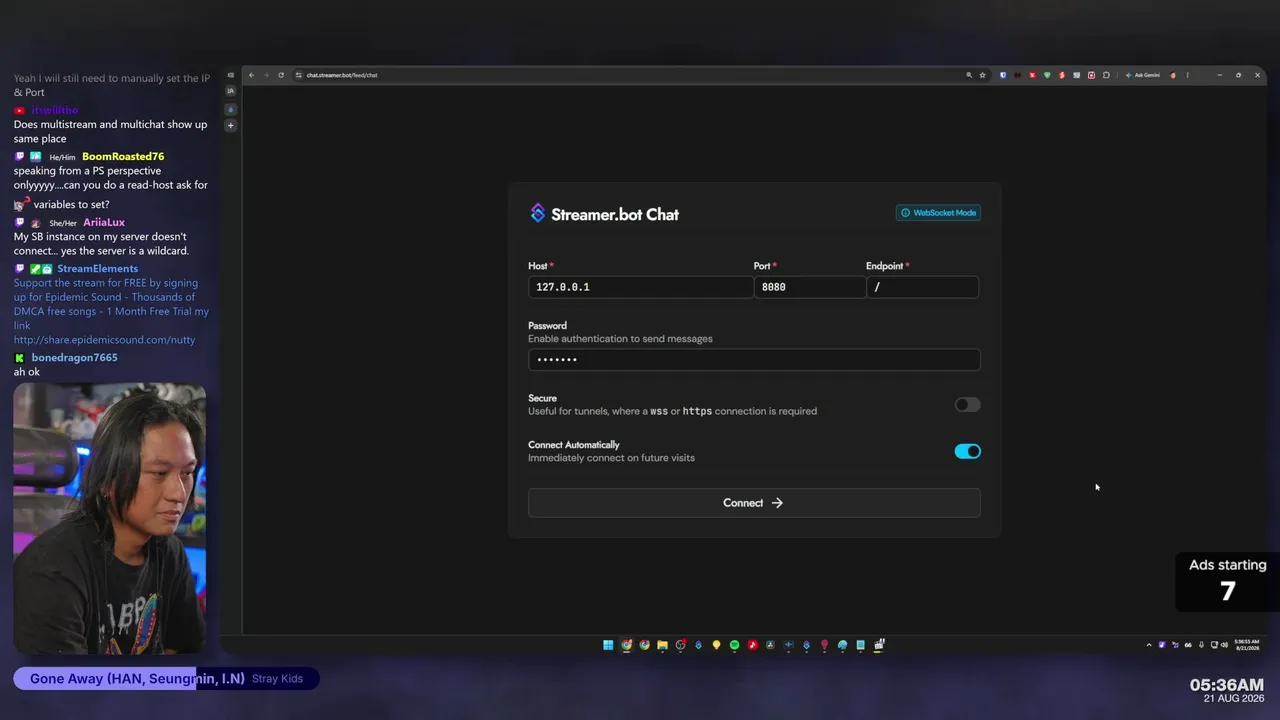The width and height of the screenshot is (1280, 720).
Task: Select the Password input field
Action: pyautogui.click(x=754, y=360)
